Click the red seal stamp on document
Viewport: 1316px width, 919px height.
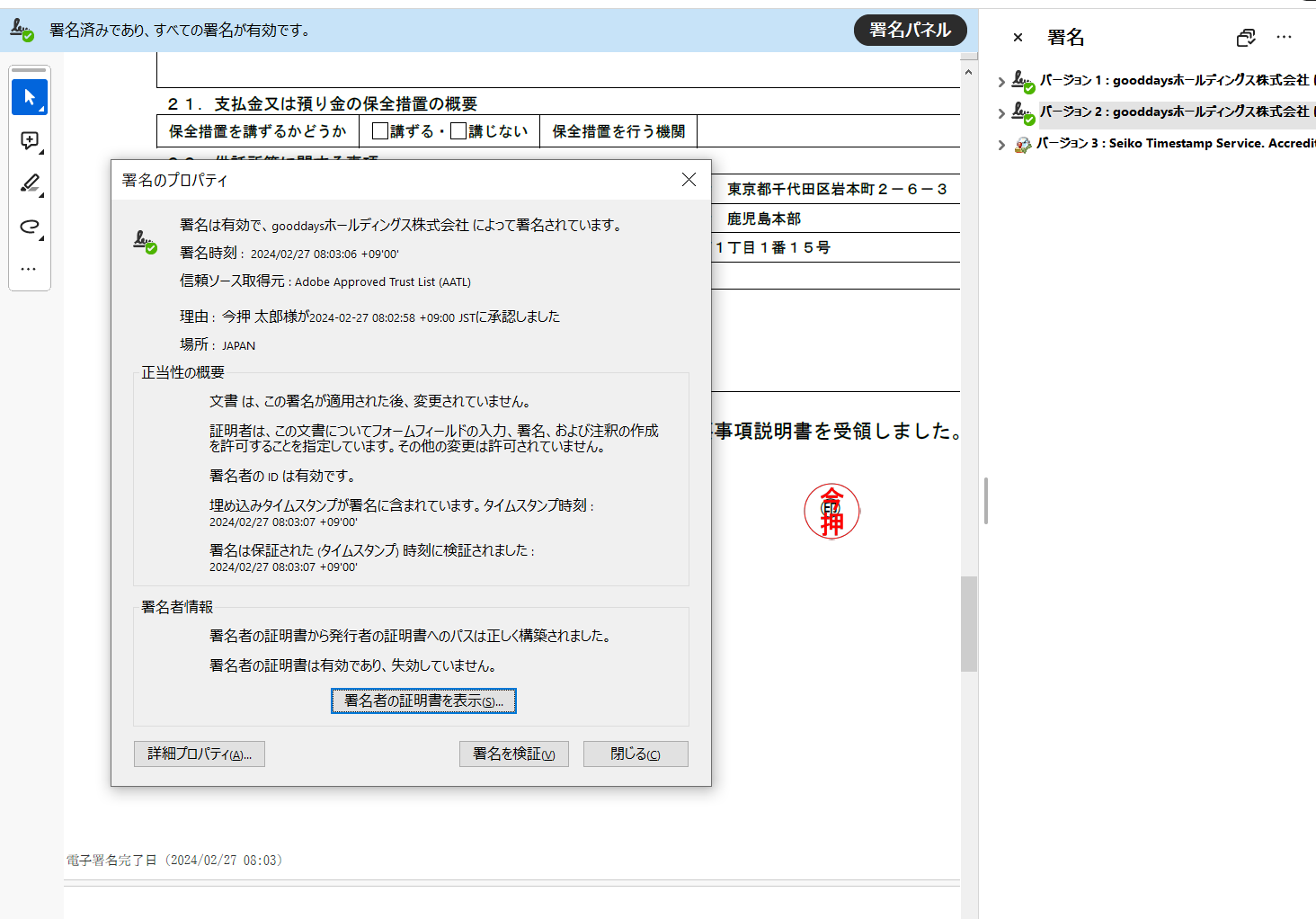click(831, 512)
